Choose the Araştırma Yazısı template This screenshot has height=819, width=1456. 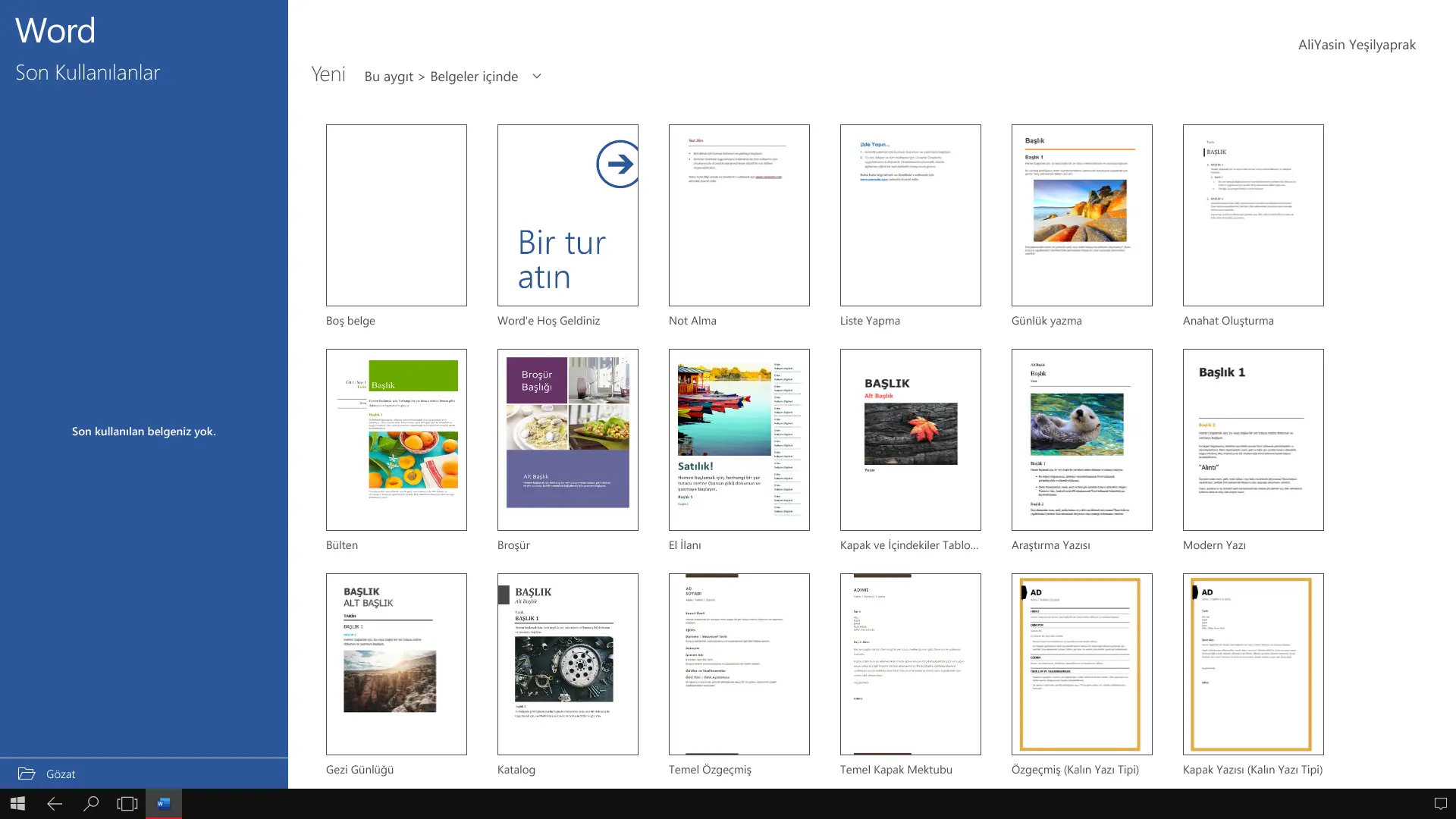point(1082,440)
